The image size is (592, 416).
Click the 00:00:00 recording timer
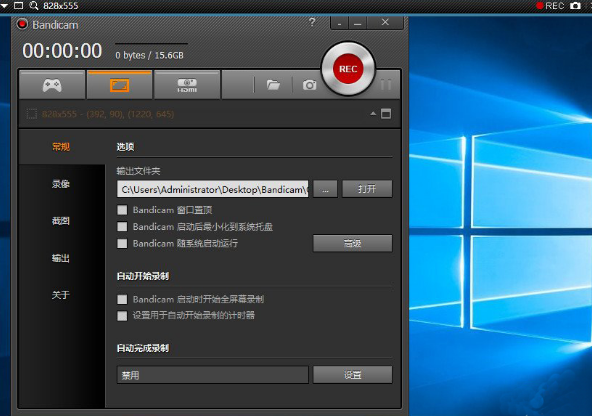click(62, 51)
